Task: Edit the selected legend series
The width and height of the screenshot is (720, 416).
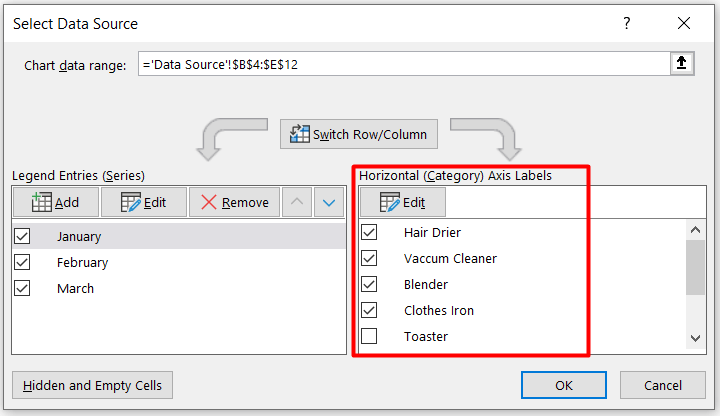Action: (x=143, y=202)
